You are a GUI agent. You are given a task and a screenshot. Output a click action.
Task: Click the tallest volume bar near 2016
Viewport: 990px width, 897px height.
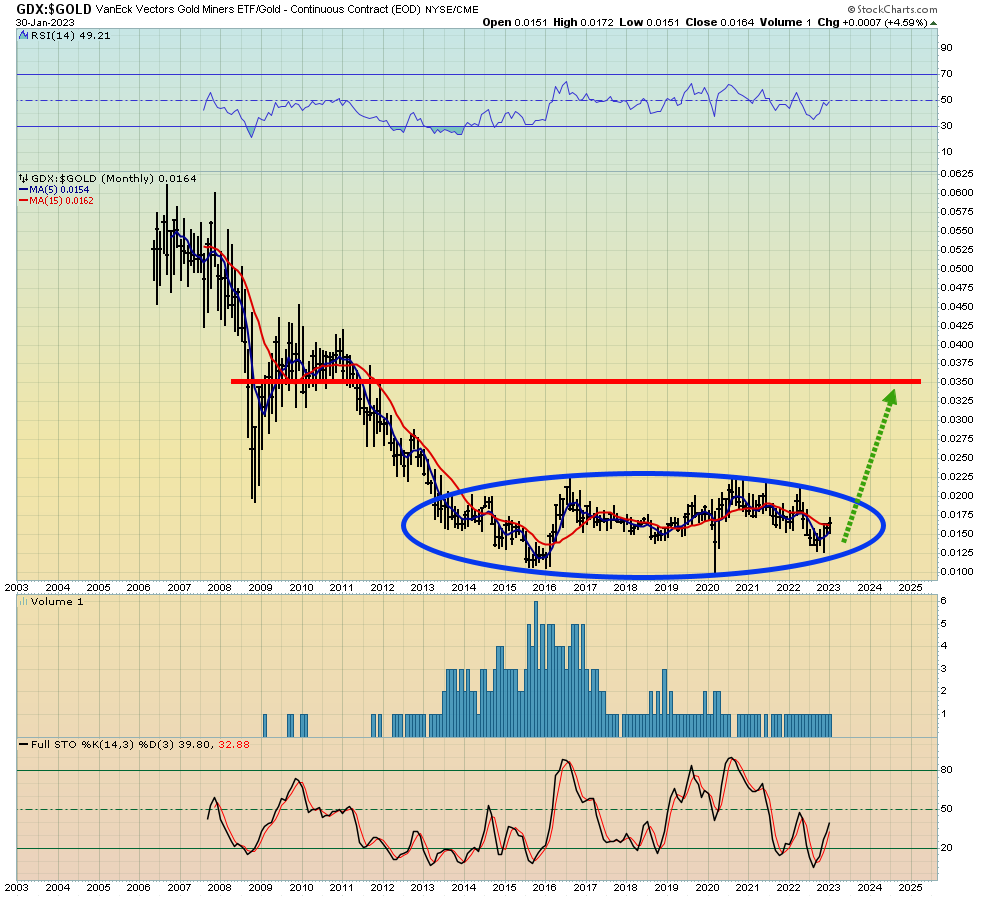[536, 669]
